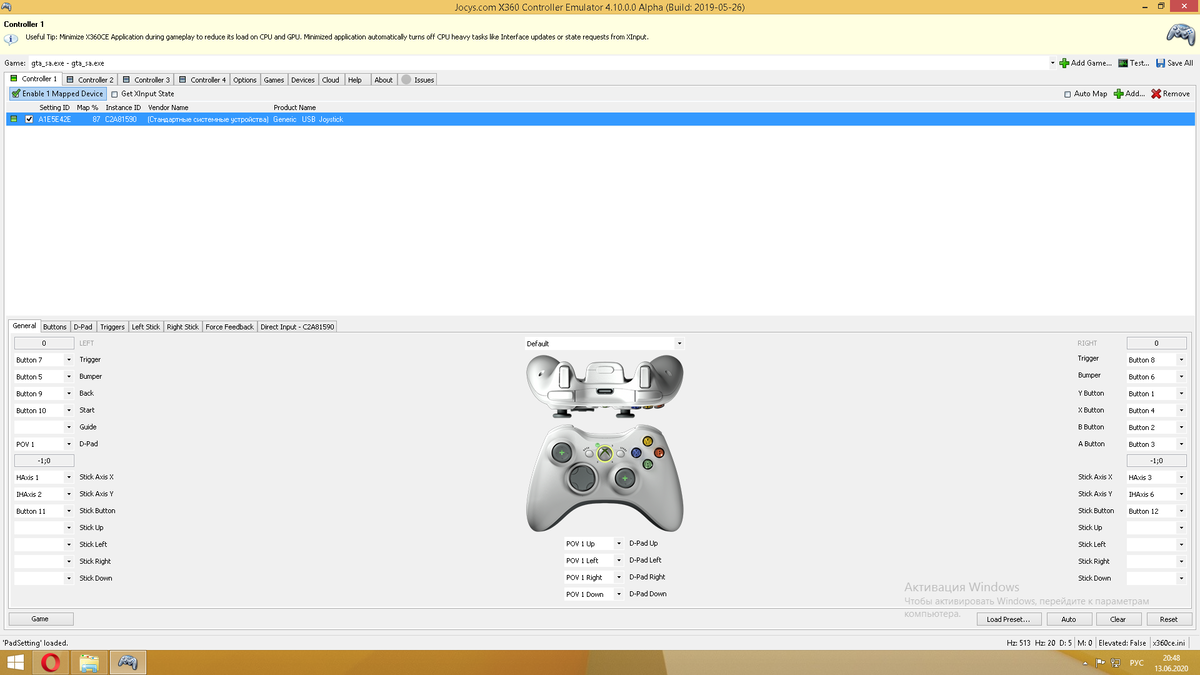
Task: Select the Generic USB Joystick device row
Action: [x=600, y=119]
